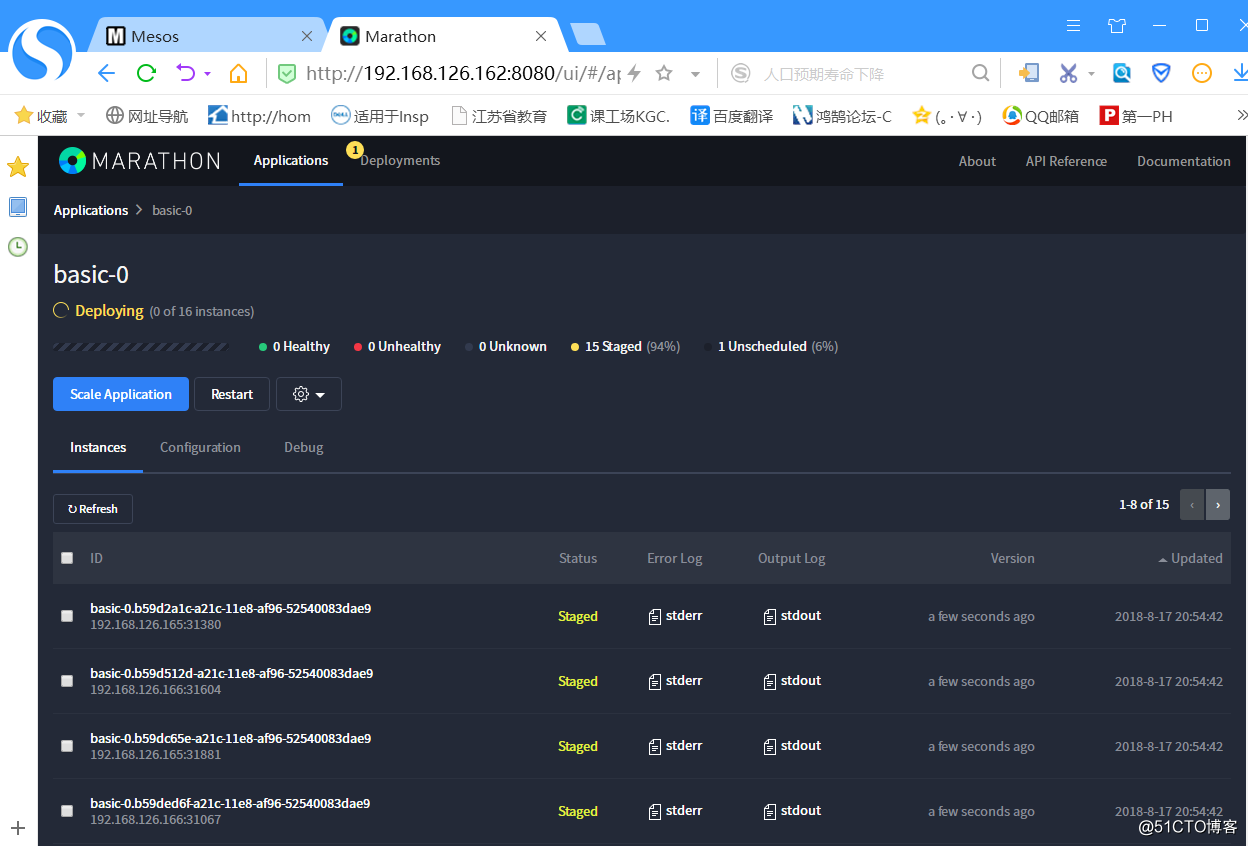Open stdout log for basic-0.b59dc65e

point(792,746)
